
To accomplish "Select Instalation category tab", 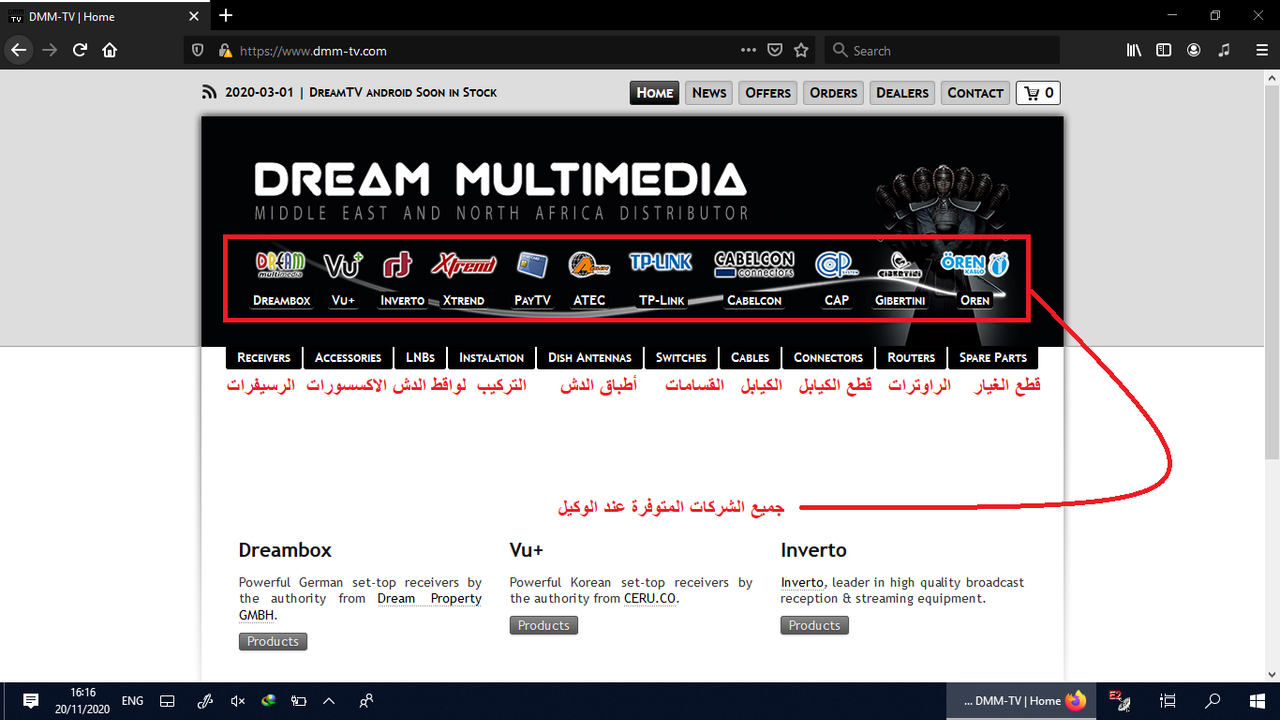I will 491,358.
